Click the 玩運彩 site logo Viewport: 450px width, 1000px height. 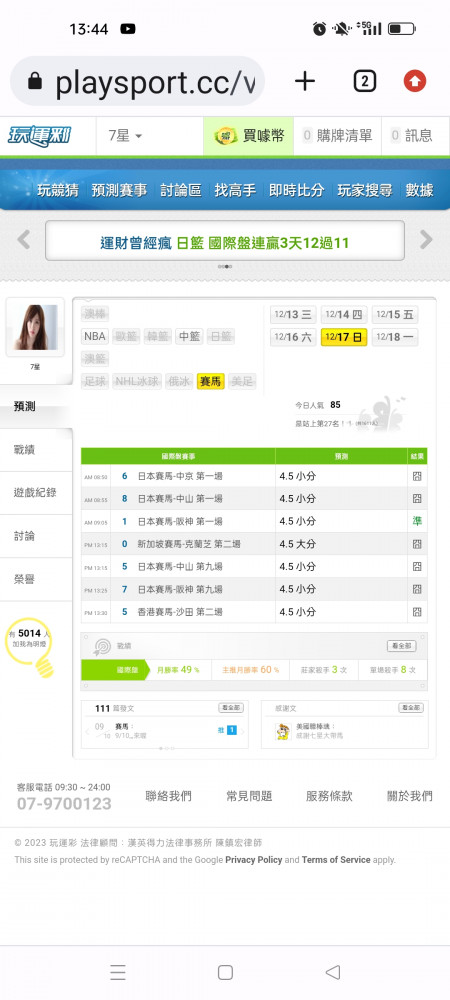(39, 136)
